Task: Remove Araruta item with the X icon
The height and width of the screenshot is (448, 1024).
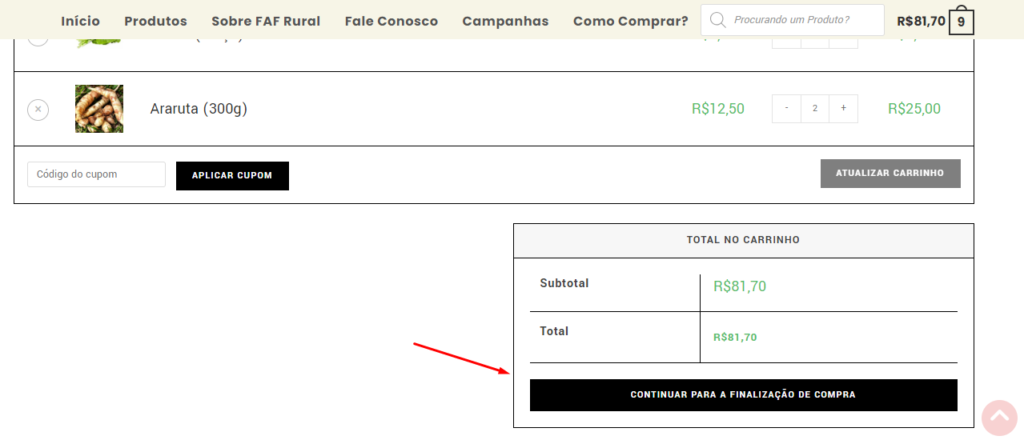Action: point(38,109)
